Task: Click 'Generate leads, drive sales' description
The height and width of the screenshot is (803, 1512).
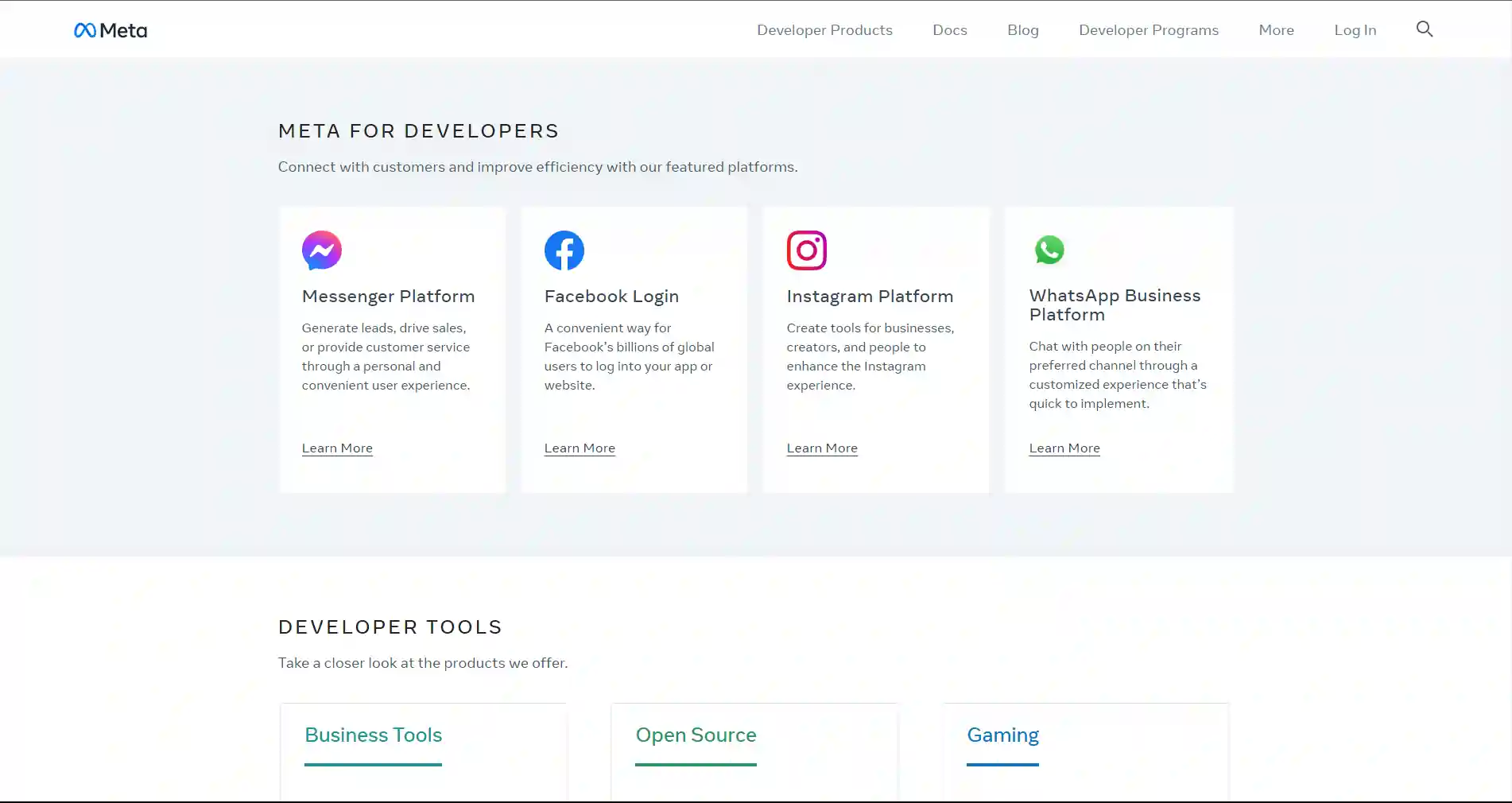Action: pyautogui.click(x=386, y=357)
